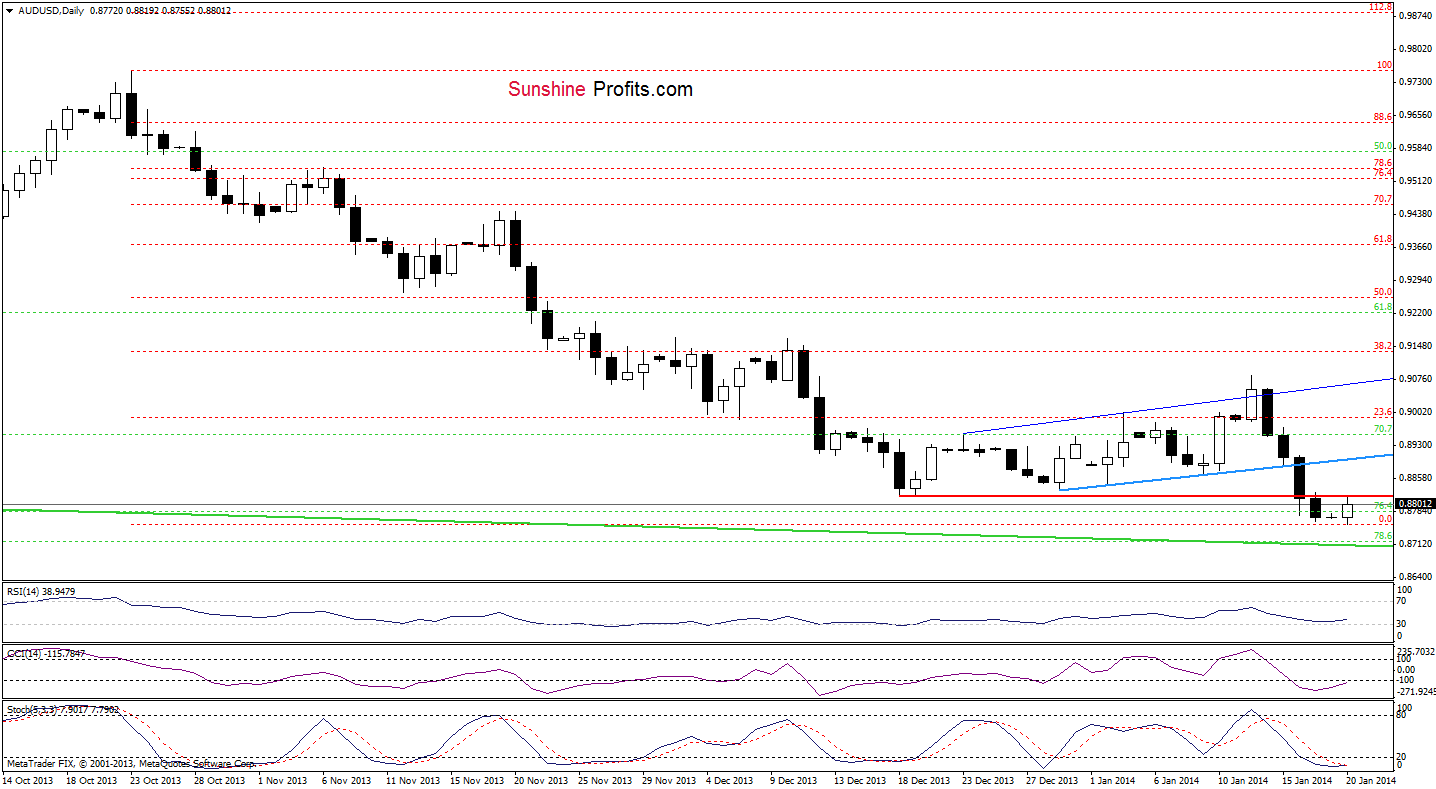Click the 9 Dec 2013 date label
The width and height of the screenshot is (1436, 789).
[x=795, y=780]
